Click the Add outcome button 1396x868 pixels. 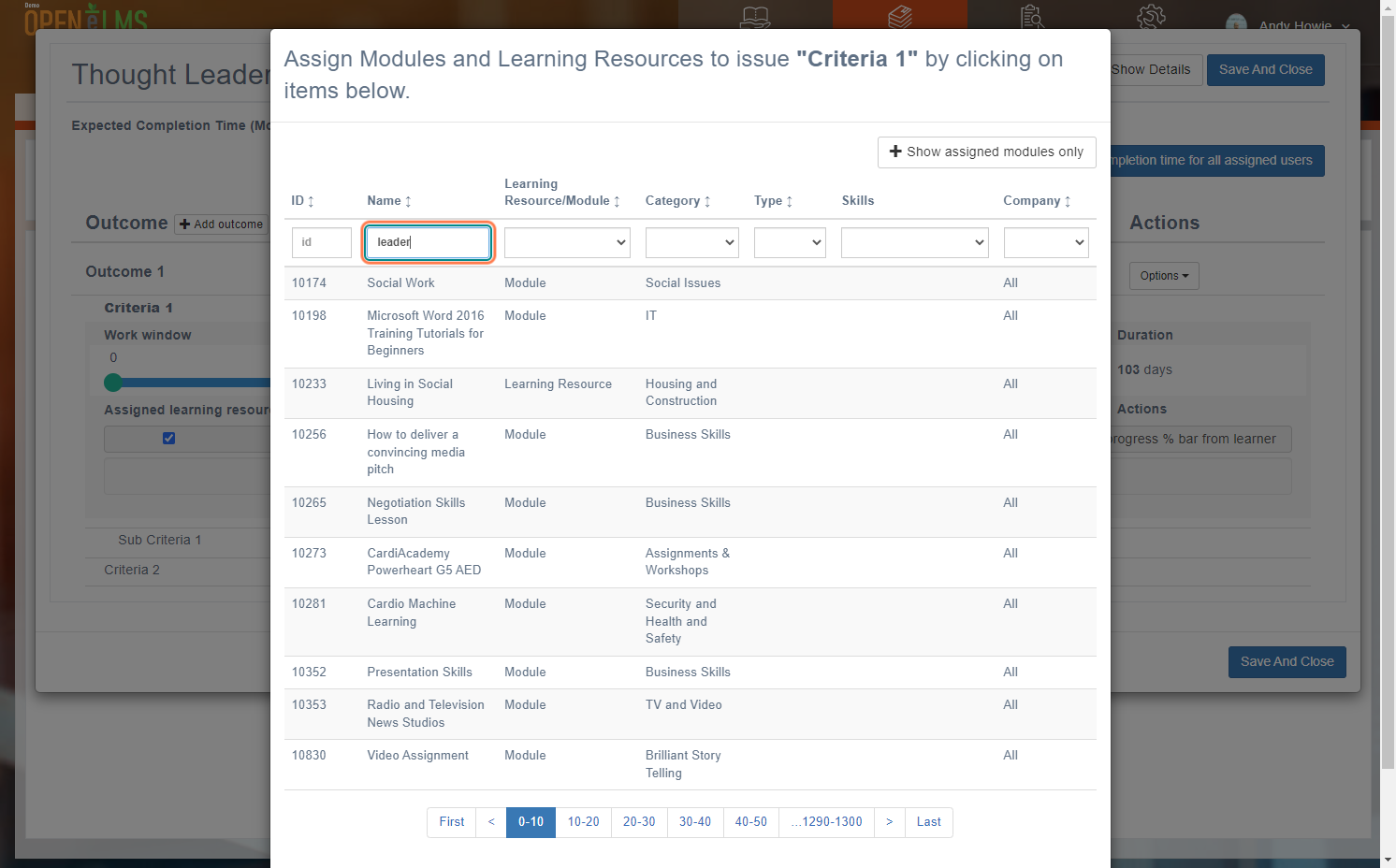221,224
